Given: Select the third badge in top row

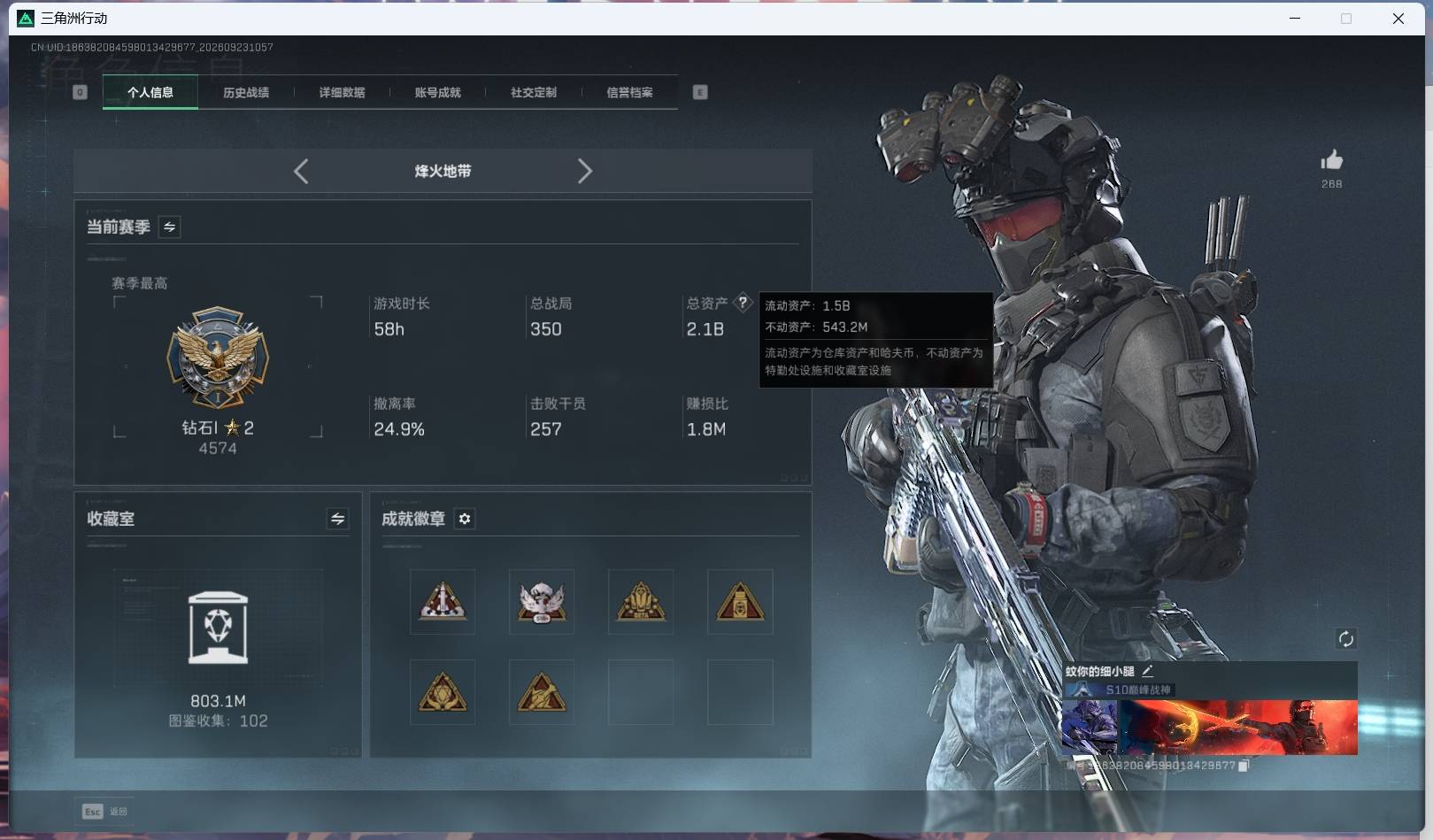Looking at the screenshot, I should point(641,602).
